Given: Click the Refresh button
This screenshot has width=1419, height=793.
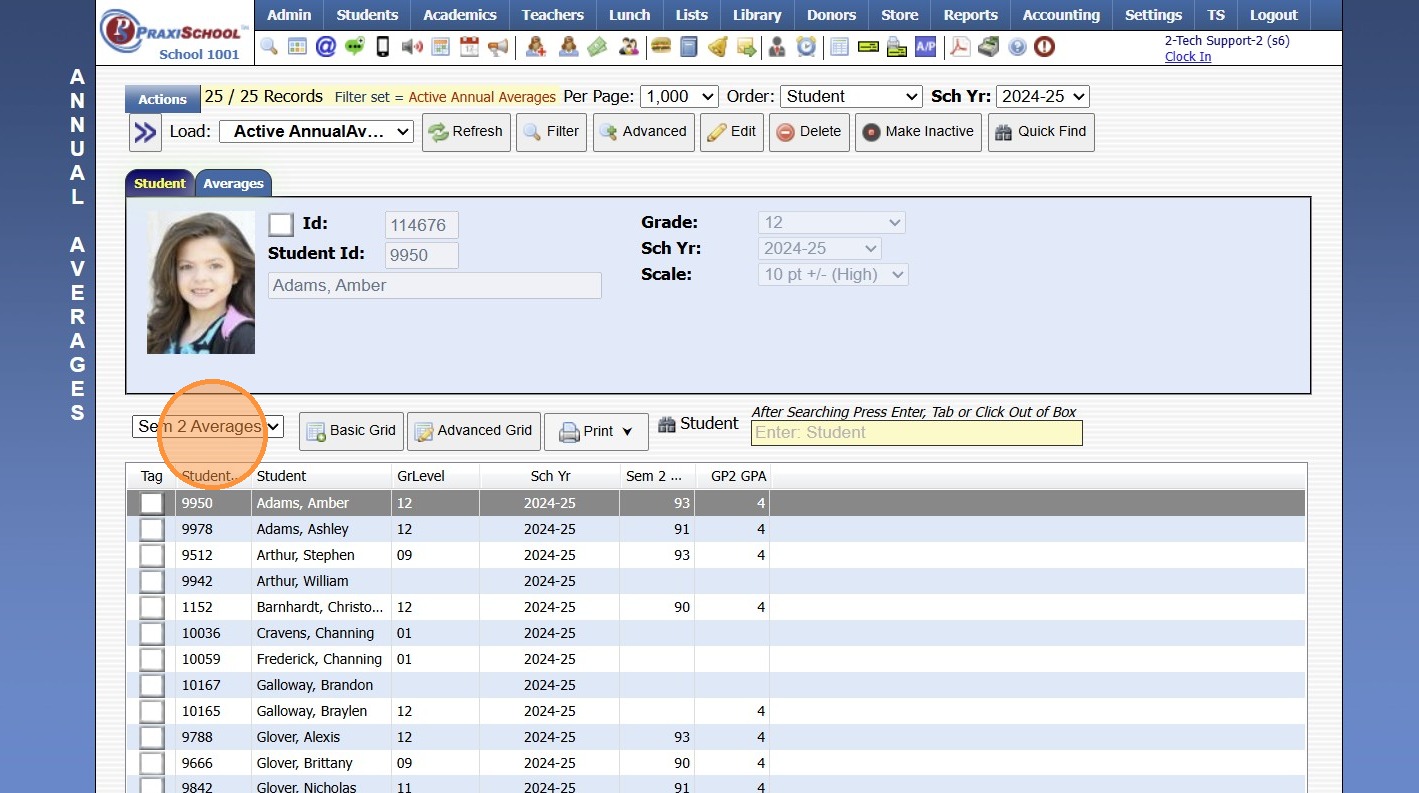Looking at the screenshot, I should [x=466, y=132].
